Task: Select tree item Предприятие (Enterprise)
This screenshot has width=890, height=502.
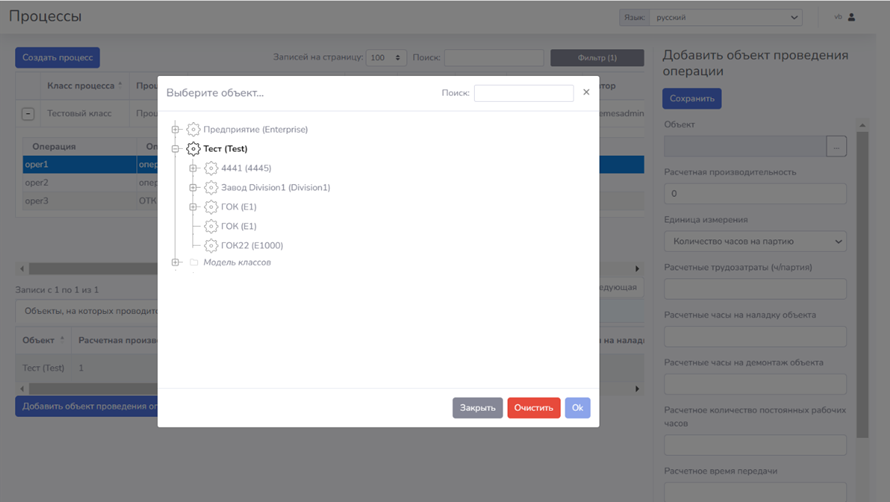Action: 255,129
